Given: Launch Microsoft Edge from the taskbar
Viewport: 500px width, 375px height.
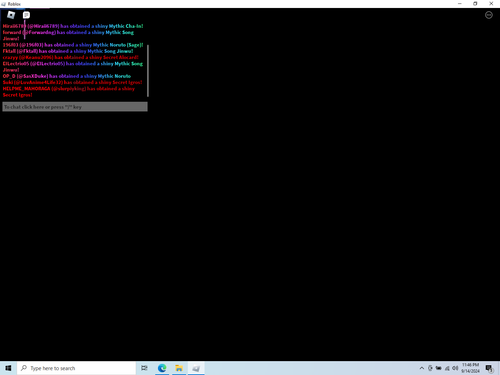Looking at the screenshot, I should pos(162,368).
